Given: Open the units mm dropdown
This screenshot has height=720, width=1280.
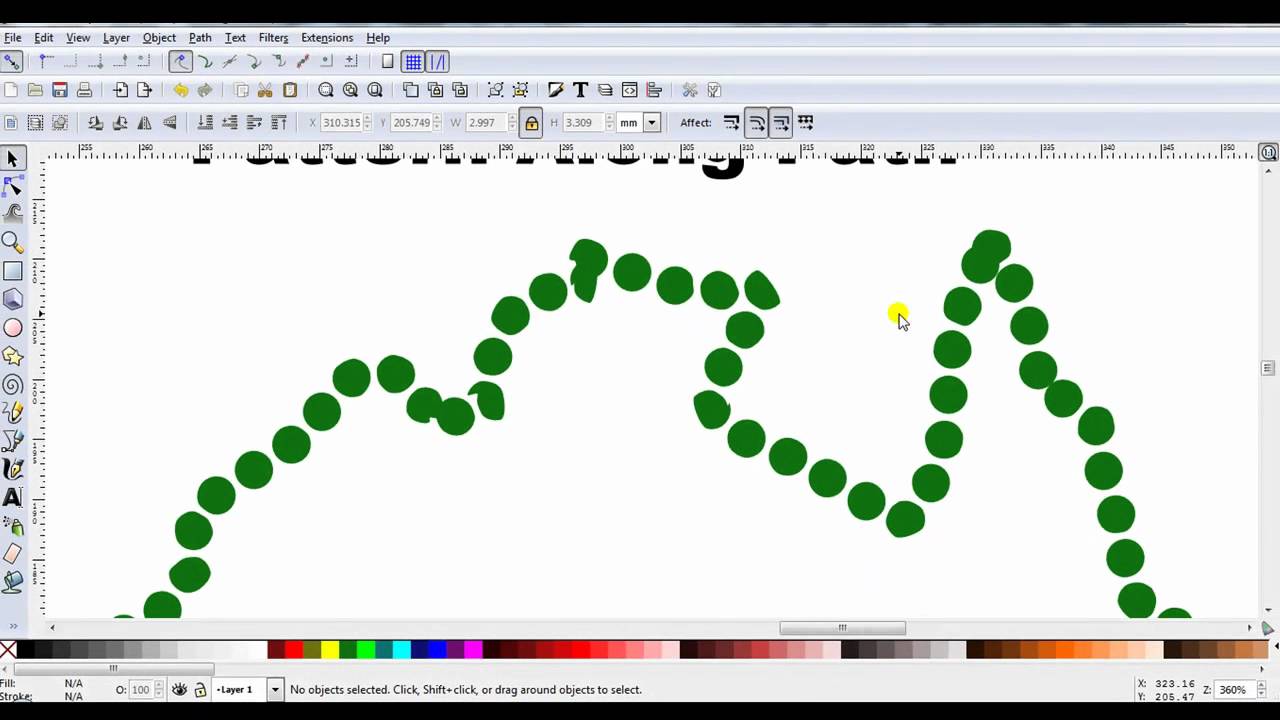Looking at the screenshot, I should coord(652,123).
